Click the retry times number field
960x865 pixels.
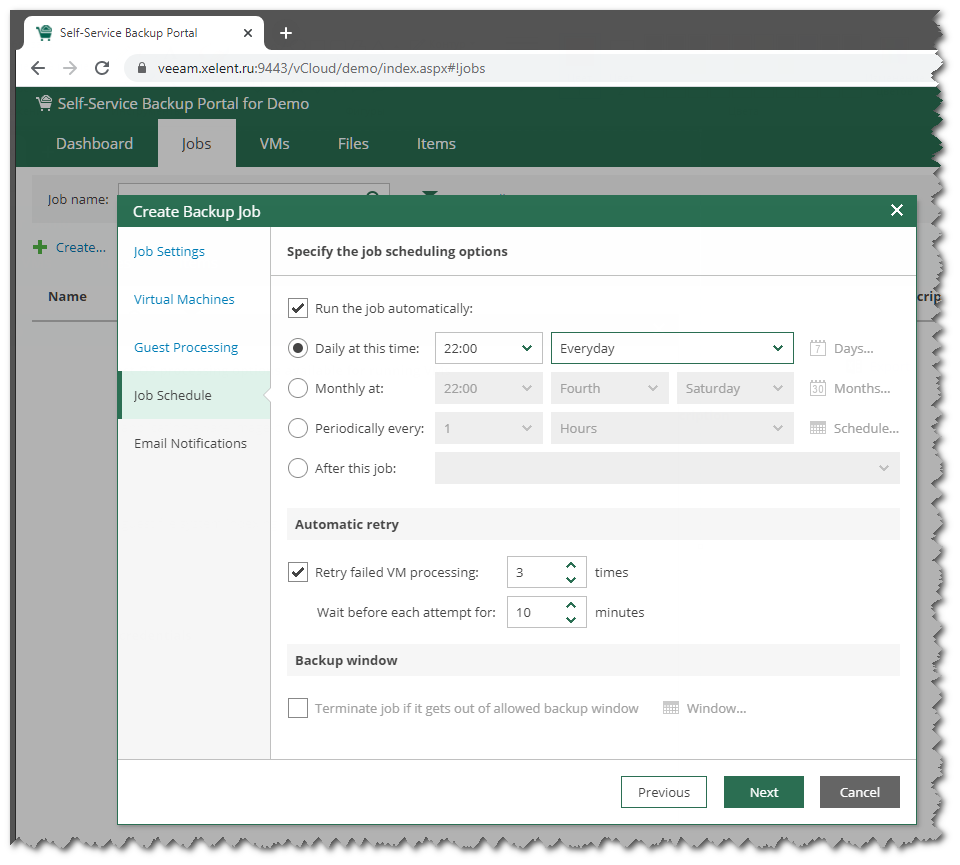point(536,572)
